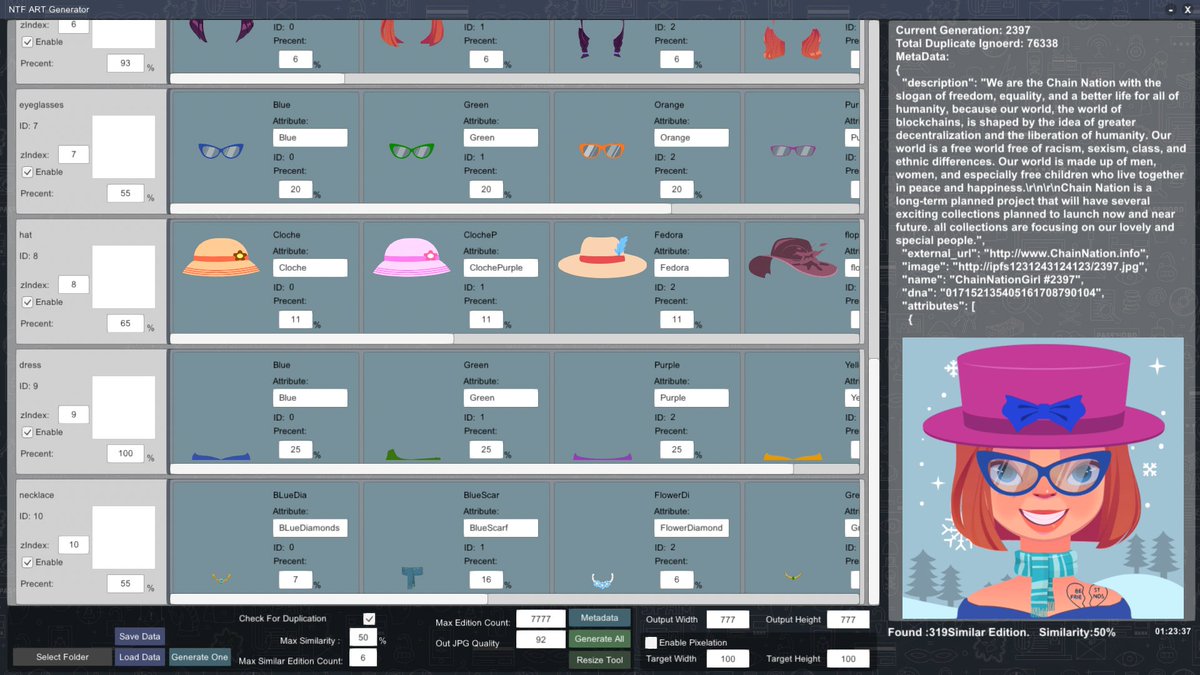Edit the necklace layer Precent field

(x=125, y=584)
